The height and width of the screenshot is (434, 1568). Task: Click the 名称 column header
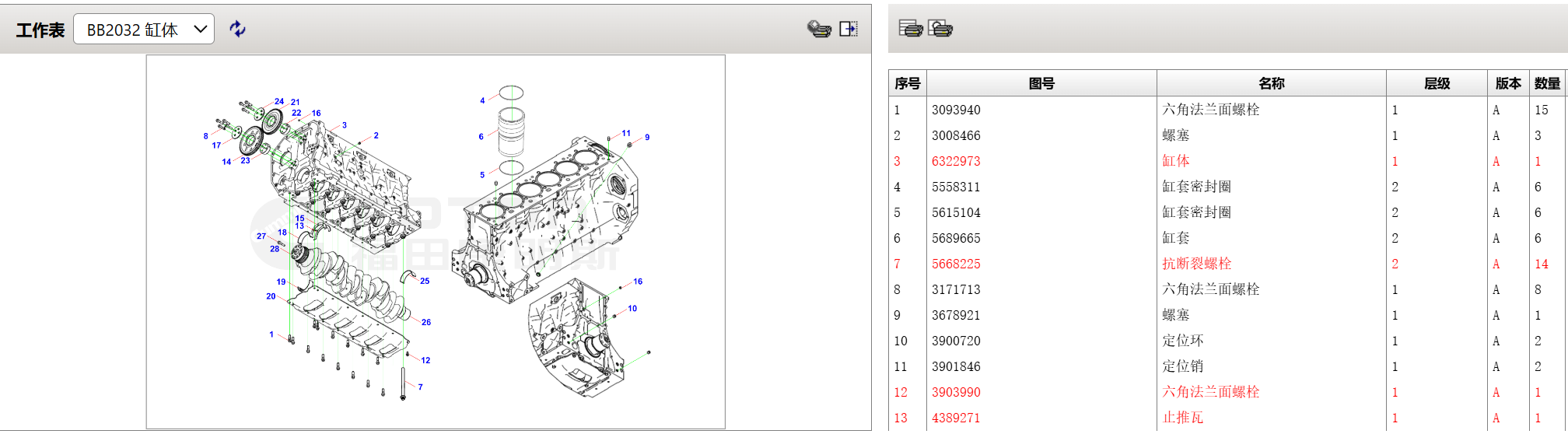(x=1271, y=83)
